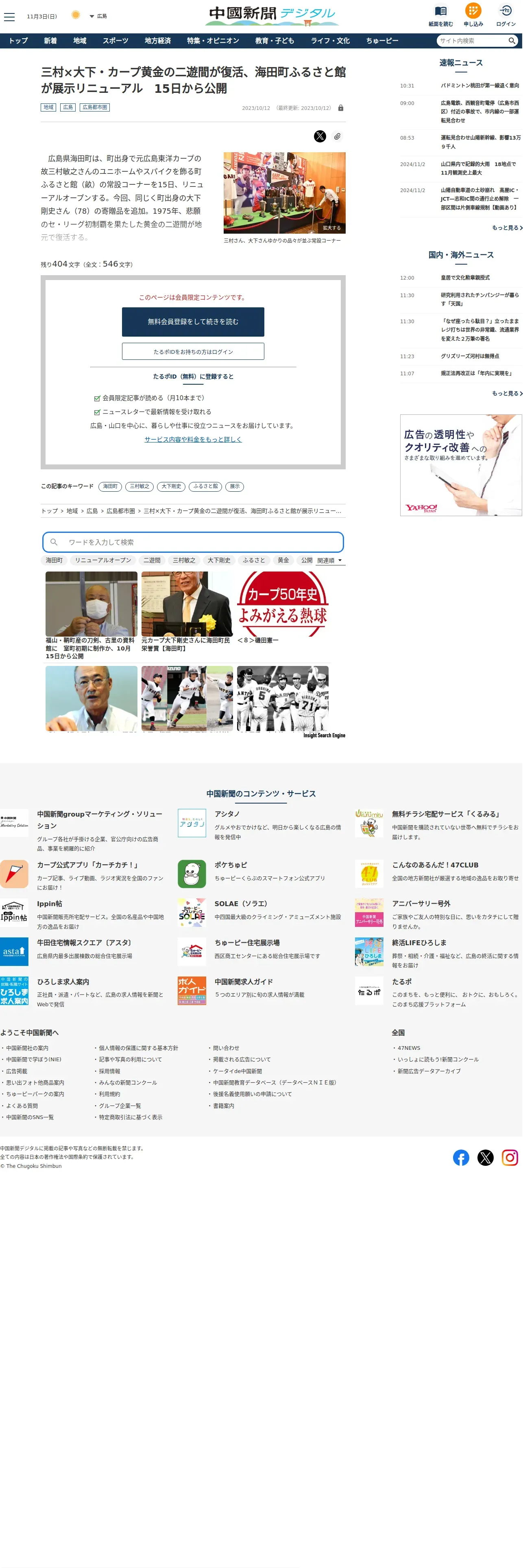This screenshot has width=523, height=1568.
Task: Open the 教育・子ども nav item
Action: click(274, 41)
